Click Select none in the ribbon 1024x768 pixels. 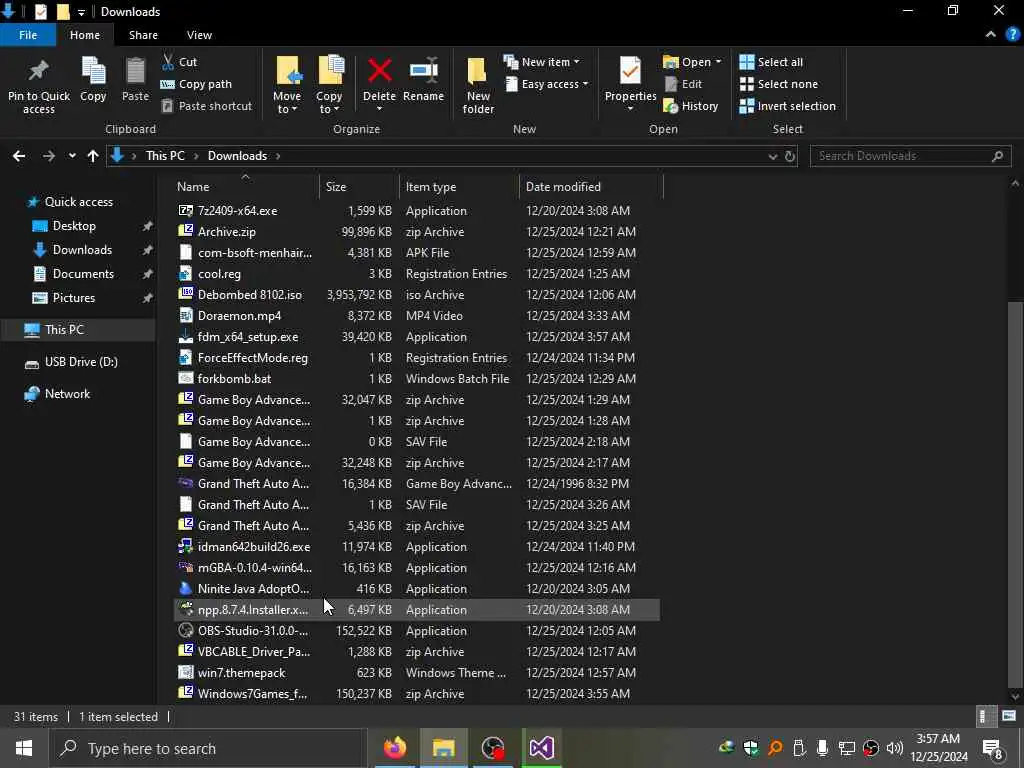(778, 84)
